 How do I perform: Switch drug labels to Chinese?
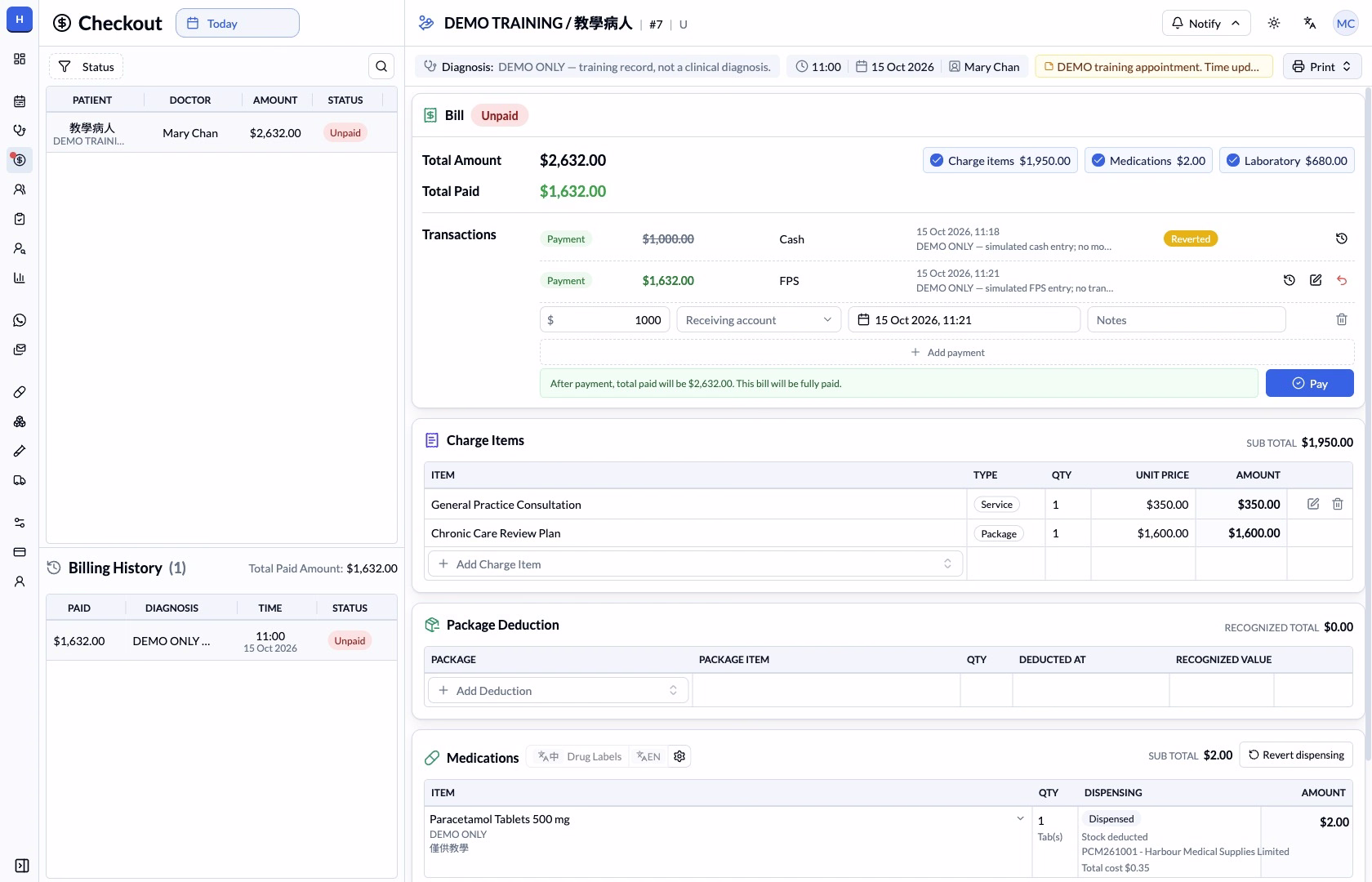[x=548, y=756]
